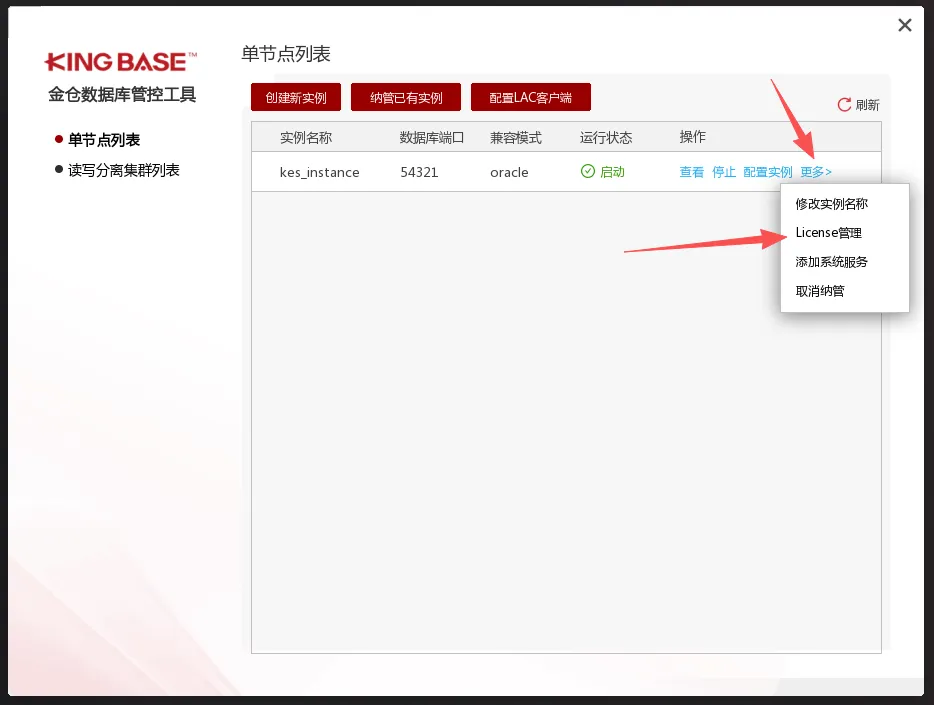Open 配置实例 link for kes_instance
Screen dimensions: 934x705
768,172
